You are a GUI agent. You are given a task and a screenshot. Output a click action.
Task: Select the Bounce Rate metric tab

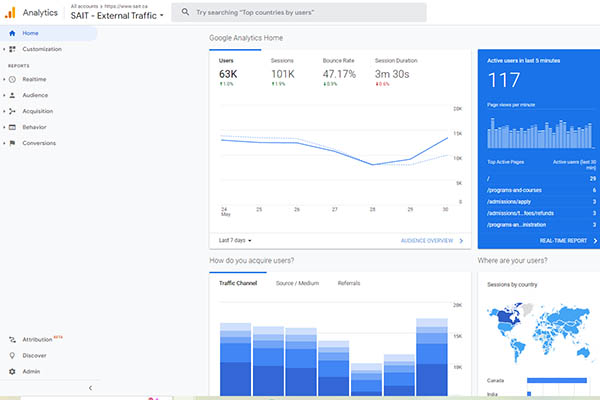pyautogui.click(x=339, y=72)
